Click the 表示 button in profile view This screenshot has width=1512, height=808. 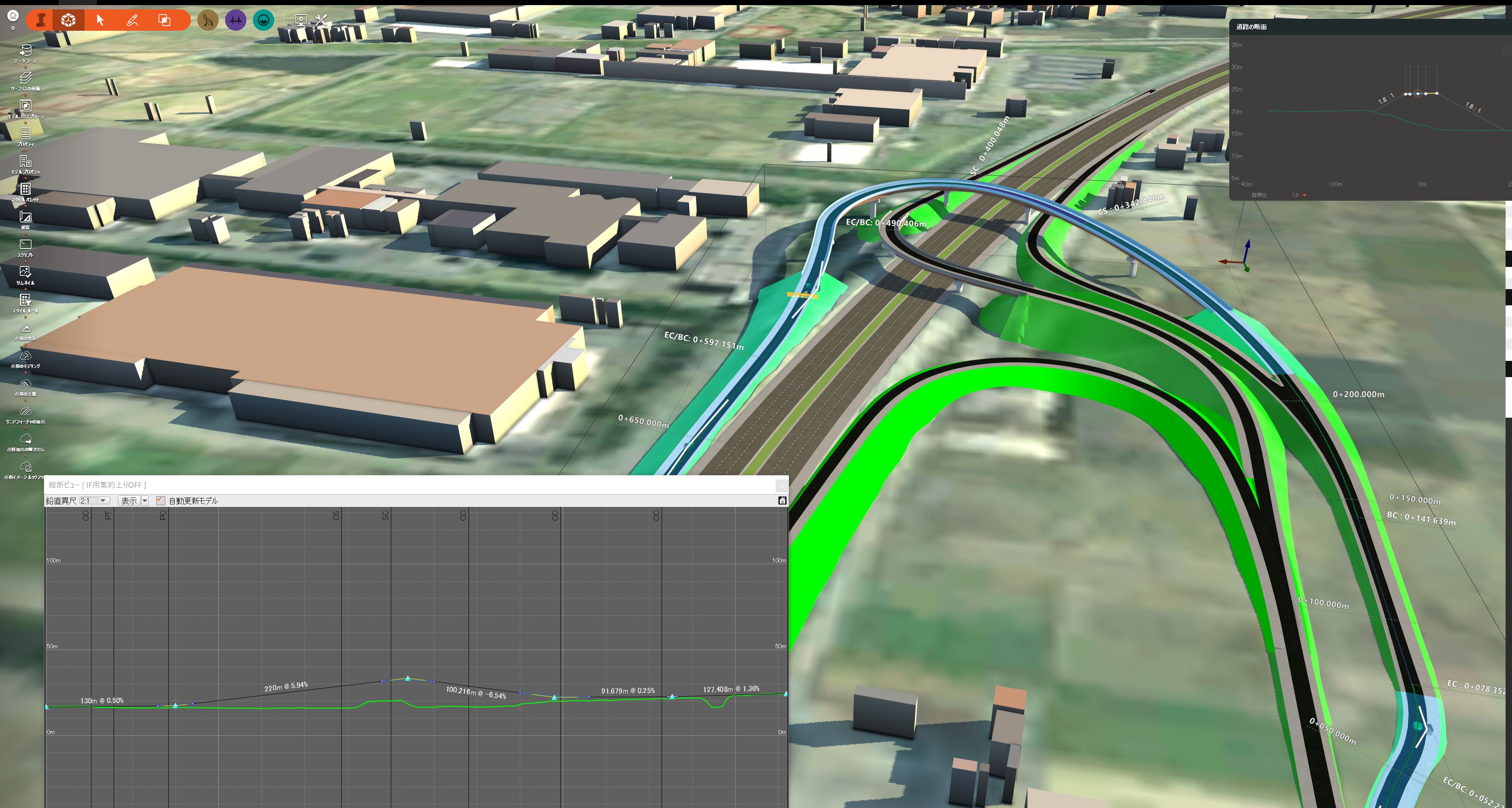pyautogui.click(x=129, y=501)
